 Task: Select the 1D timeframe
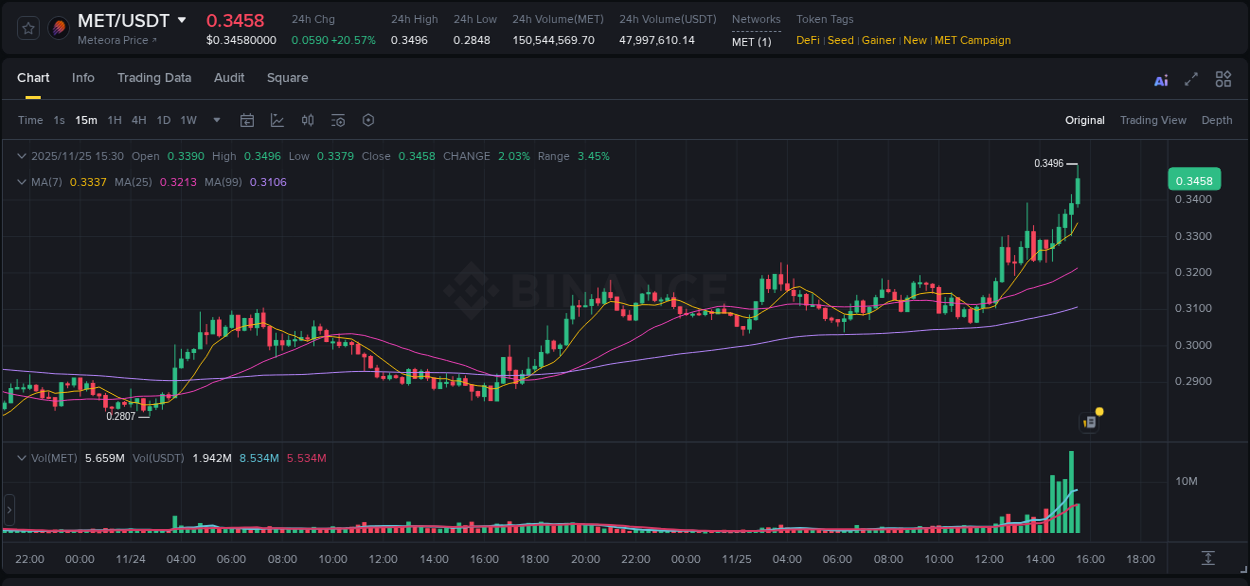pos(163,120)
